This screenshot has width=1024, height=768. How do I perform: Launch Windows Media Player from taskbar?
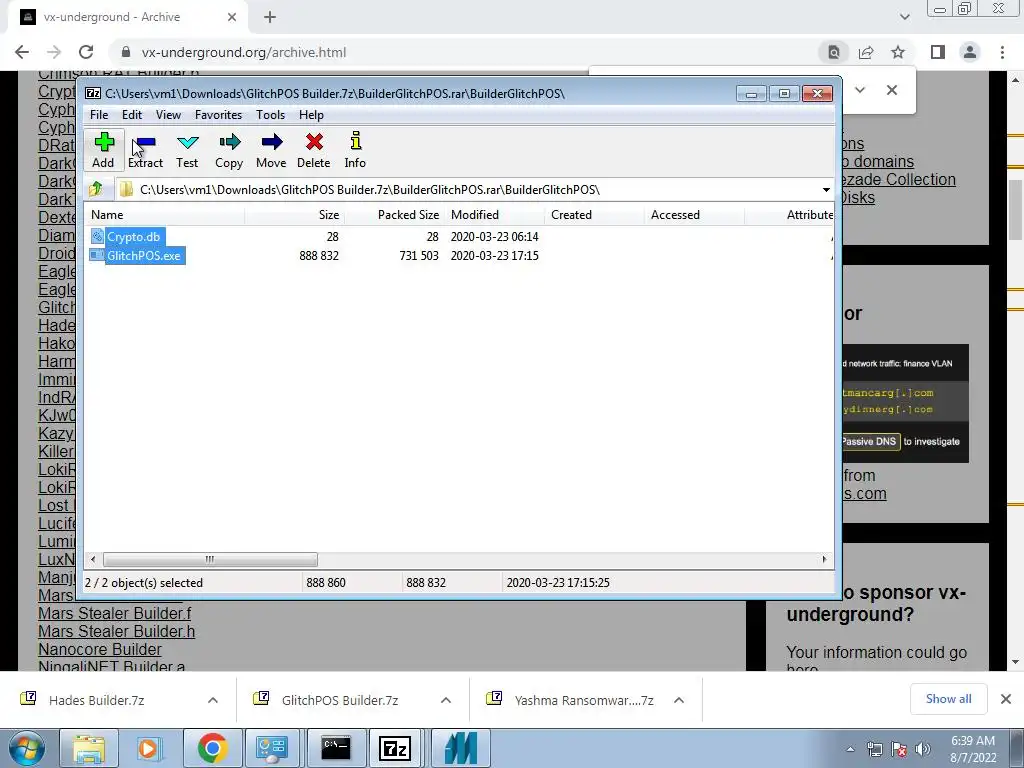point(148,748)
